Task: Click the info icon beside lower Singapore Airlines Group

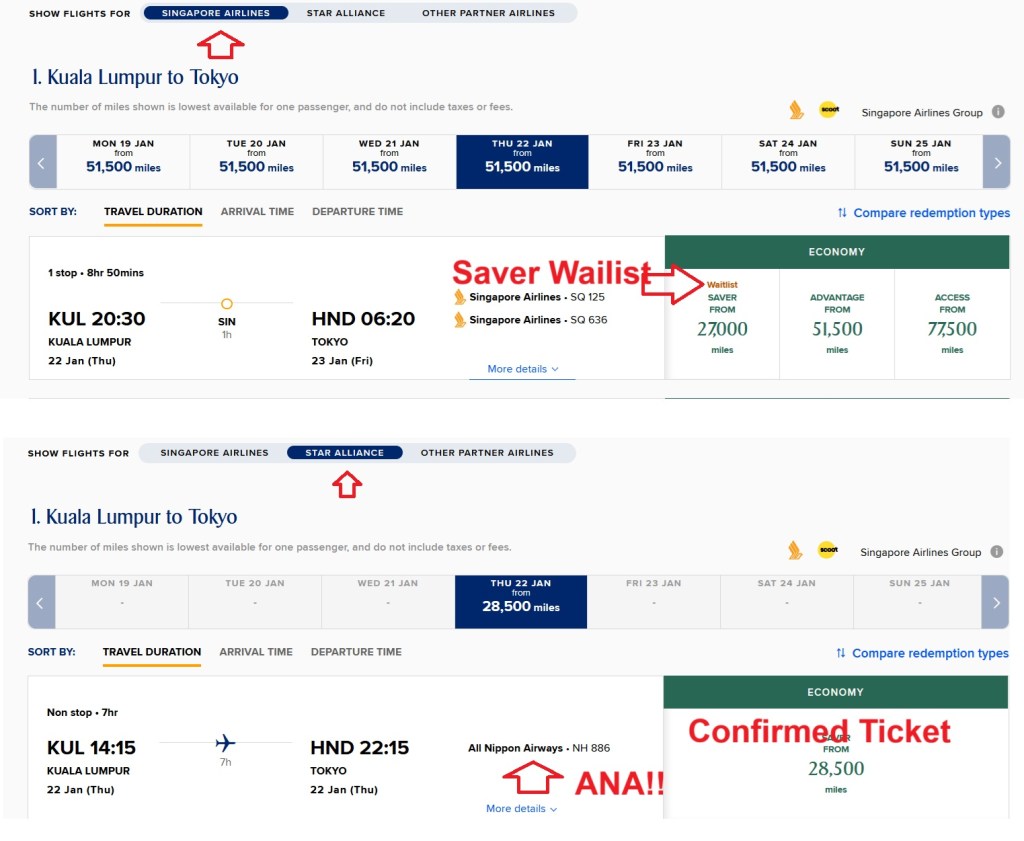Action: pyautogui.click(x=996, y=552)
